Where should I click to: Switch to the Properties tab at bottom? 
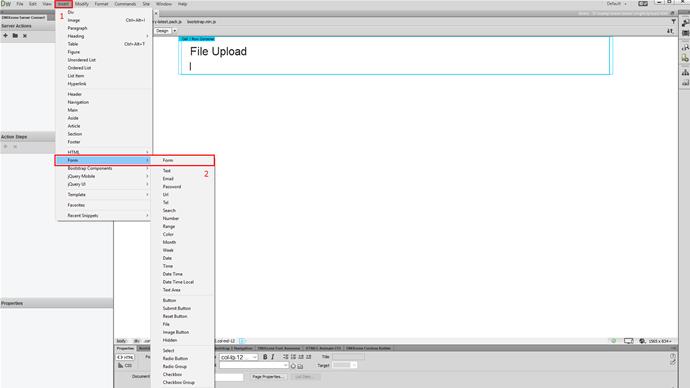click(x=125, y=348)
